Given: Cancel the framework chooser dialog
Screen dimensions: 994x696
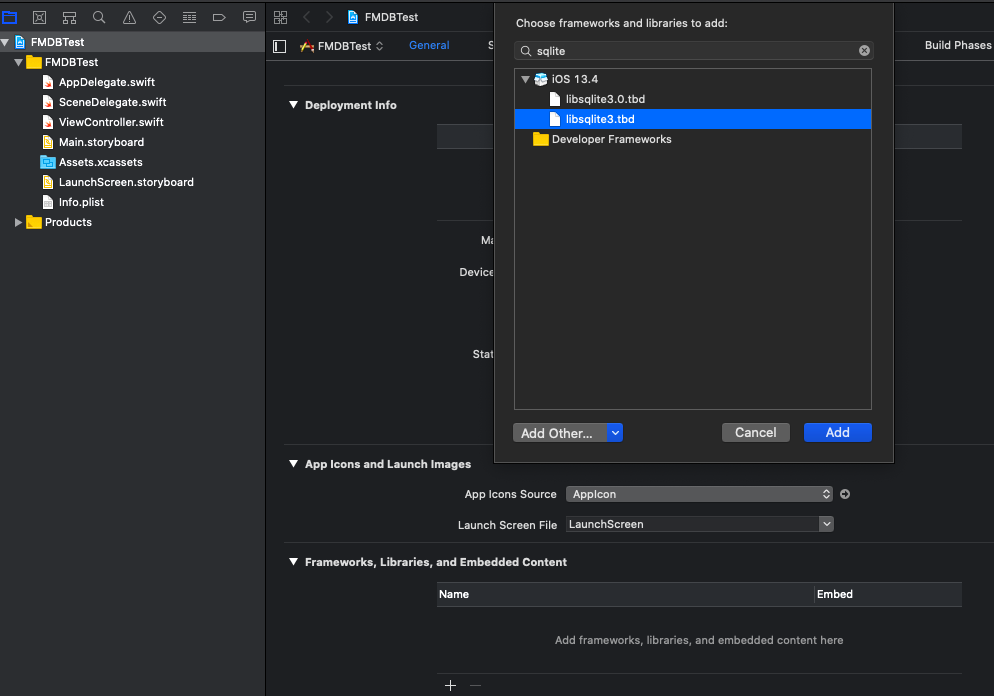Looking at the screenshot, I should tap(756, 432).
